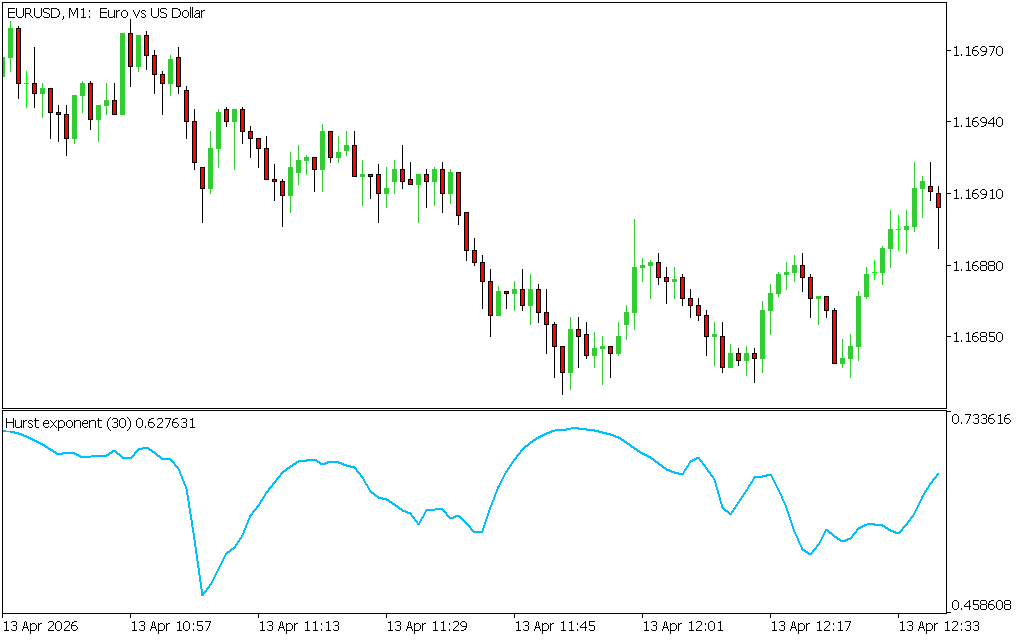Click the 1.16880 price axis label
This screenshot has height=640, width=1024.
pos(978,266)
